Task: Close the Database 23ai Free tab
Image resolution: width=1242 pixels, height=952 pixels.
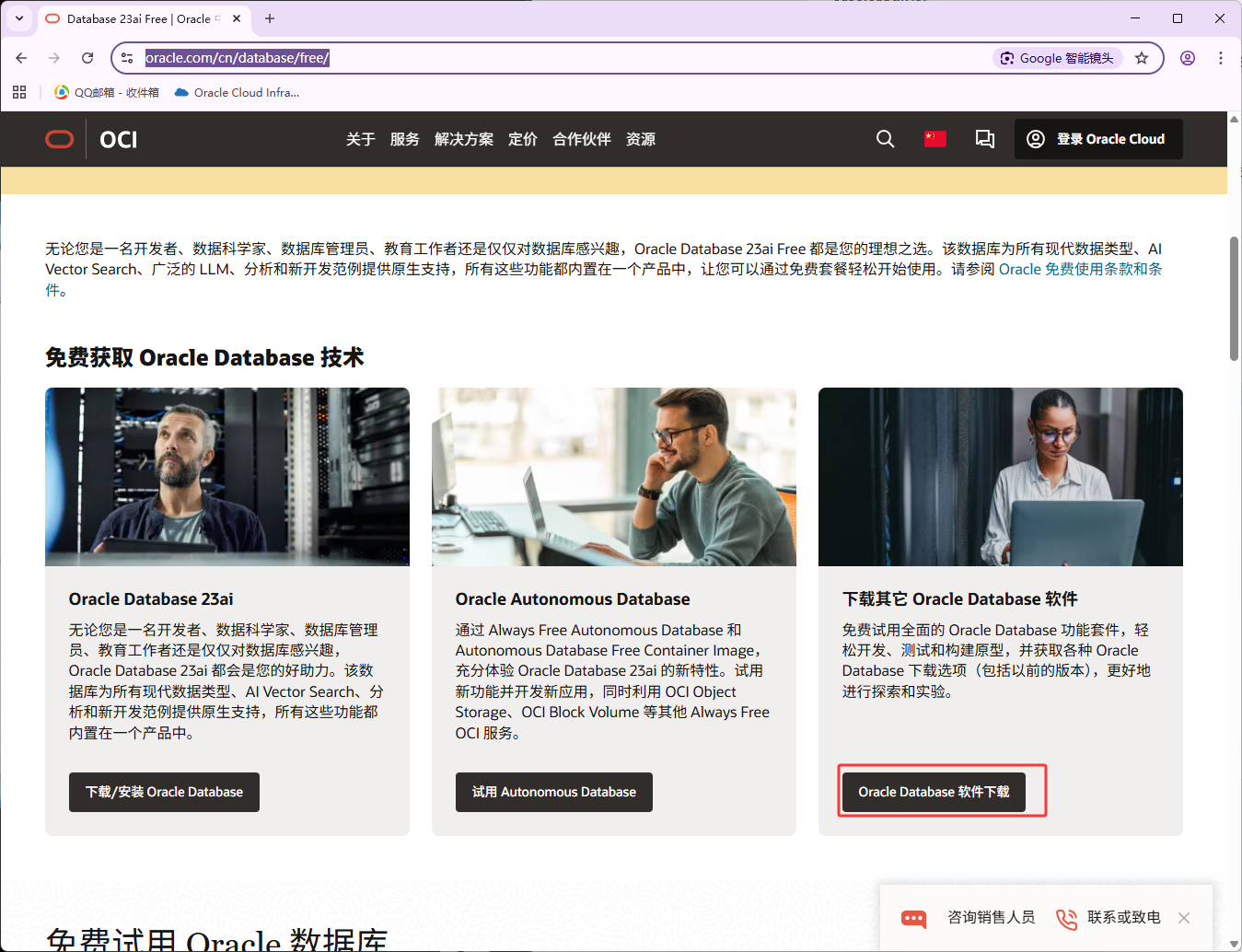Action: point(237,18)
